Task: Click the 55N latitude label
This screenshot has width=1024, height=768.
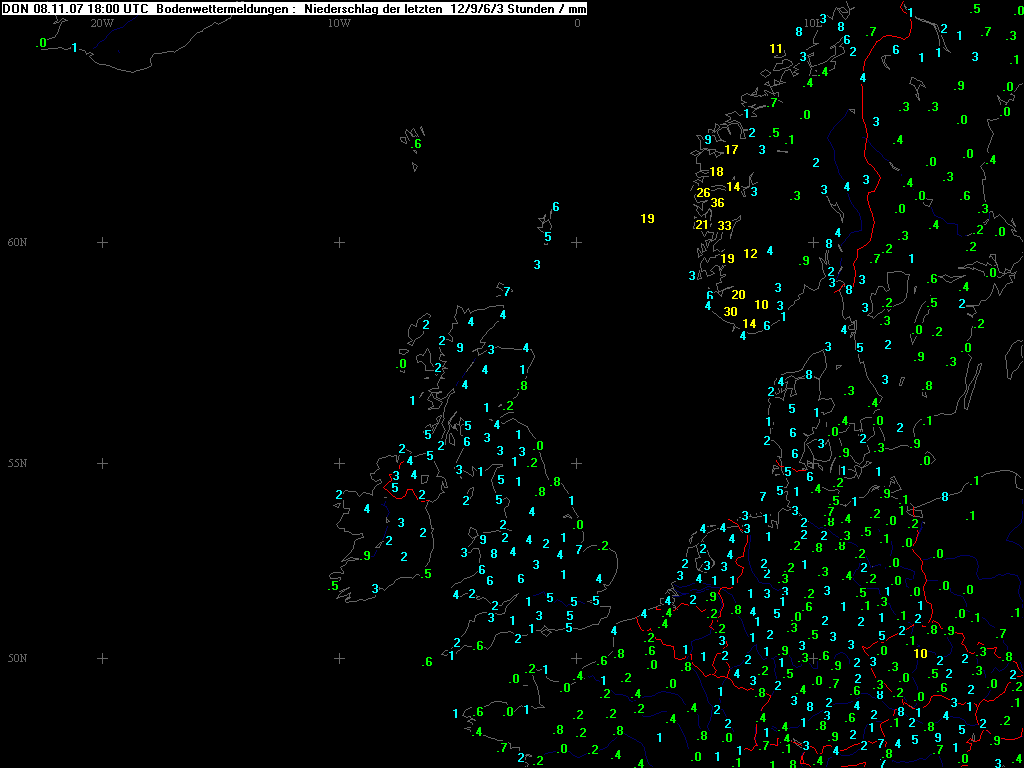Action: (x=18, y=463)
